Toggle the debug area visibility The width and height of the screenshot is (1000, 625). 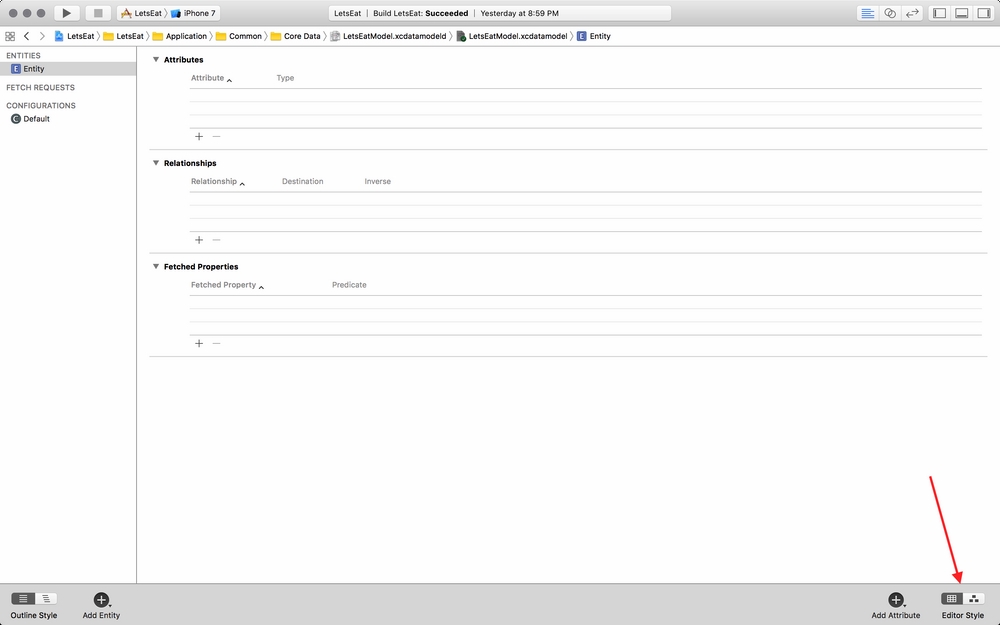click(961, 13)
